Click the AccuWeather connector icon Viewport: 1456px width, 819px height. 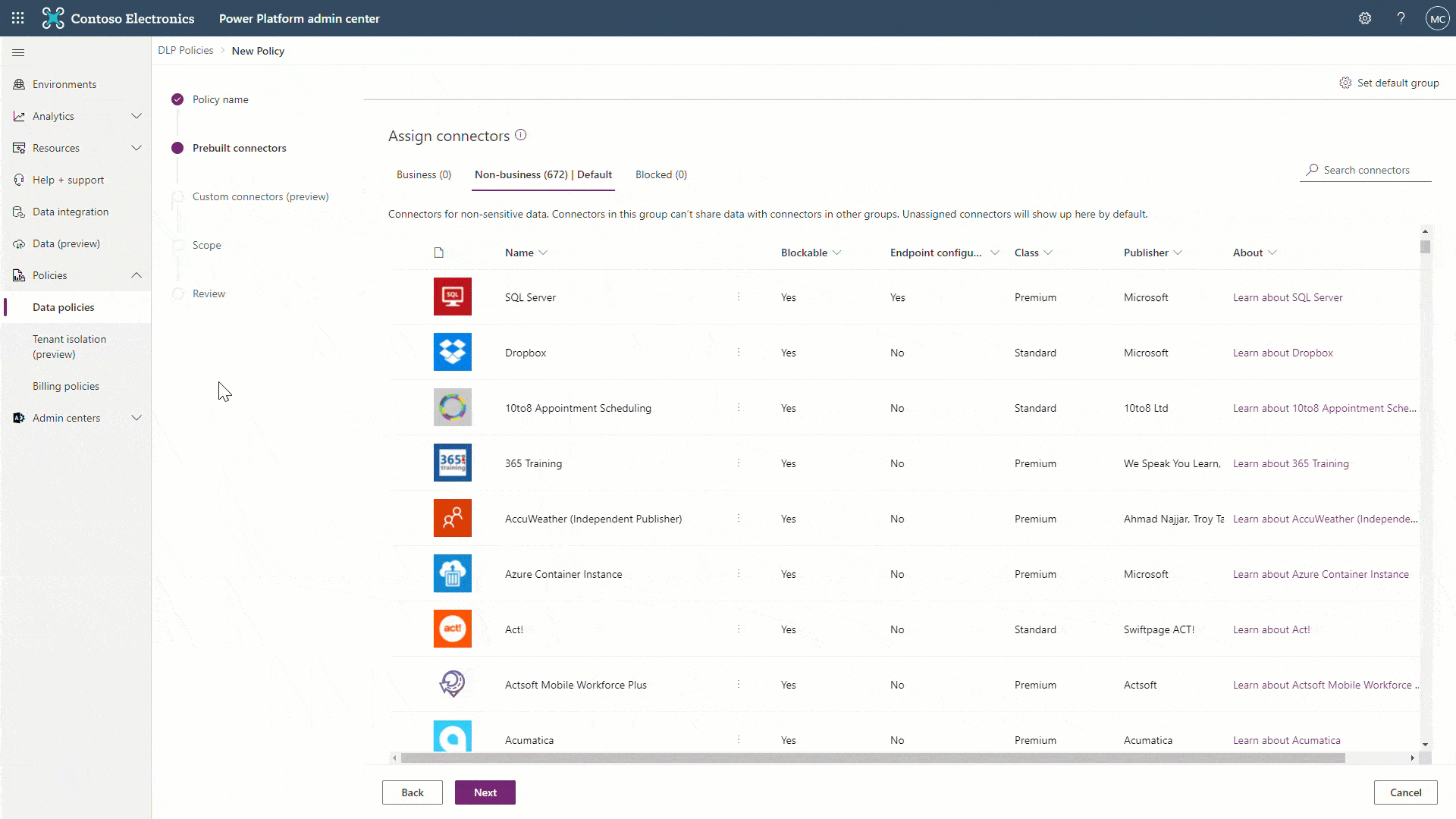click(451, 518)
